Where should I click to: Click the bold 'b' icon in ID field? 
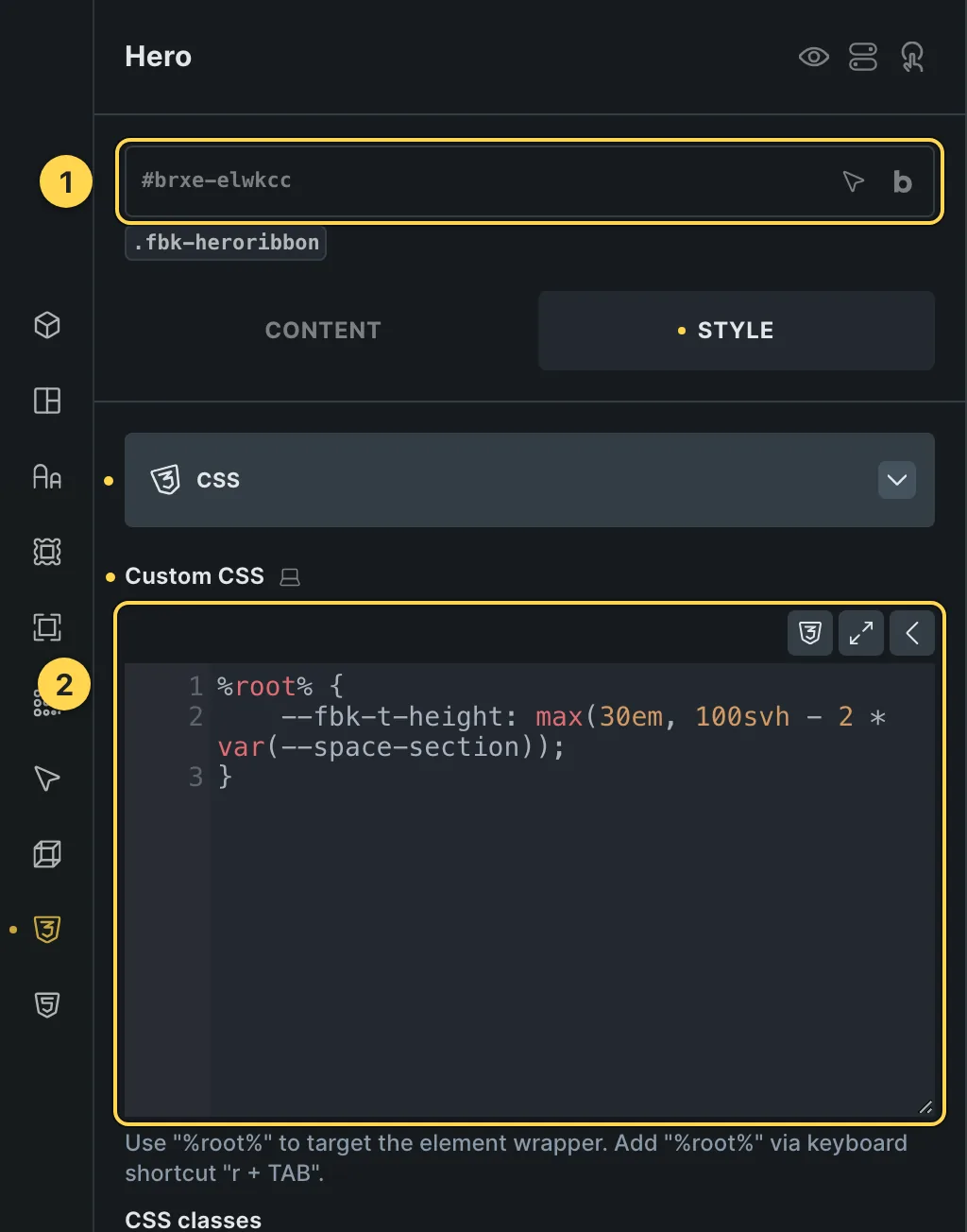tap(902, 181)
